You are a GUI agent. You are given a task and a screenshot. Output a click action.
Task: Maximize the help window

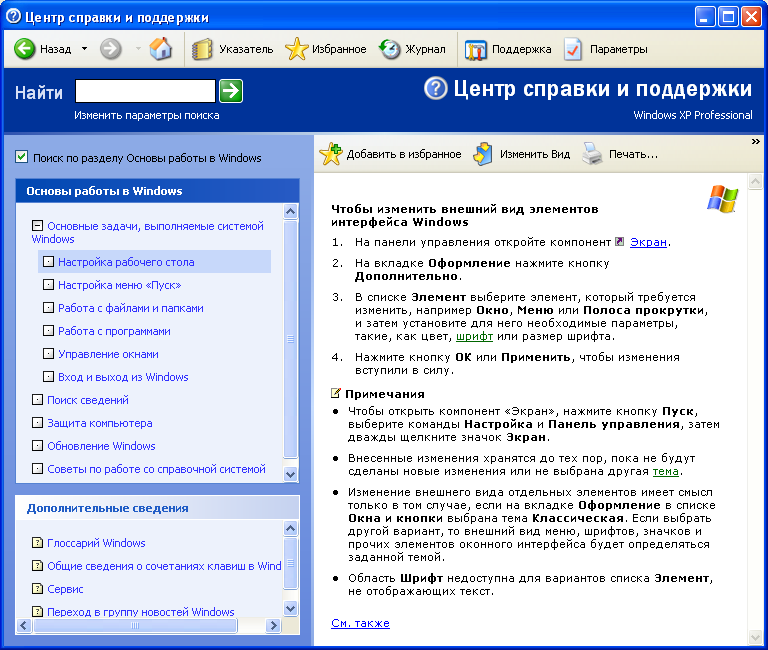coord(728,17)
